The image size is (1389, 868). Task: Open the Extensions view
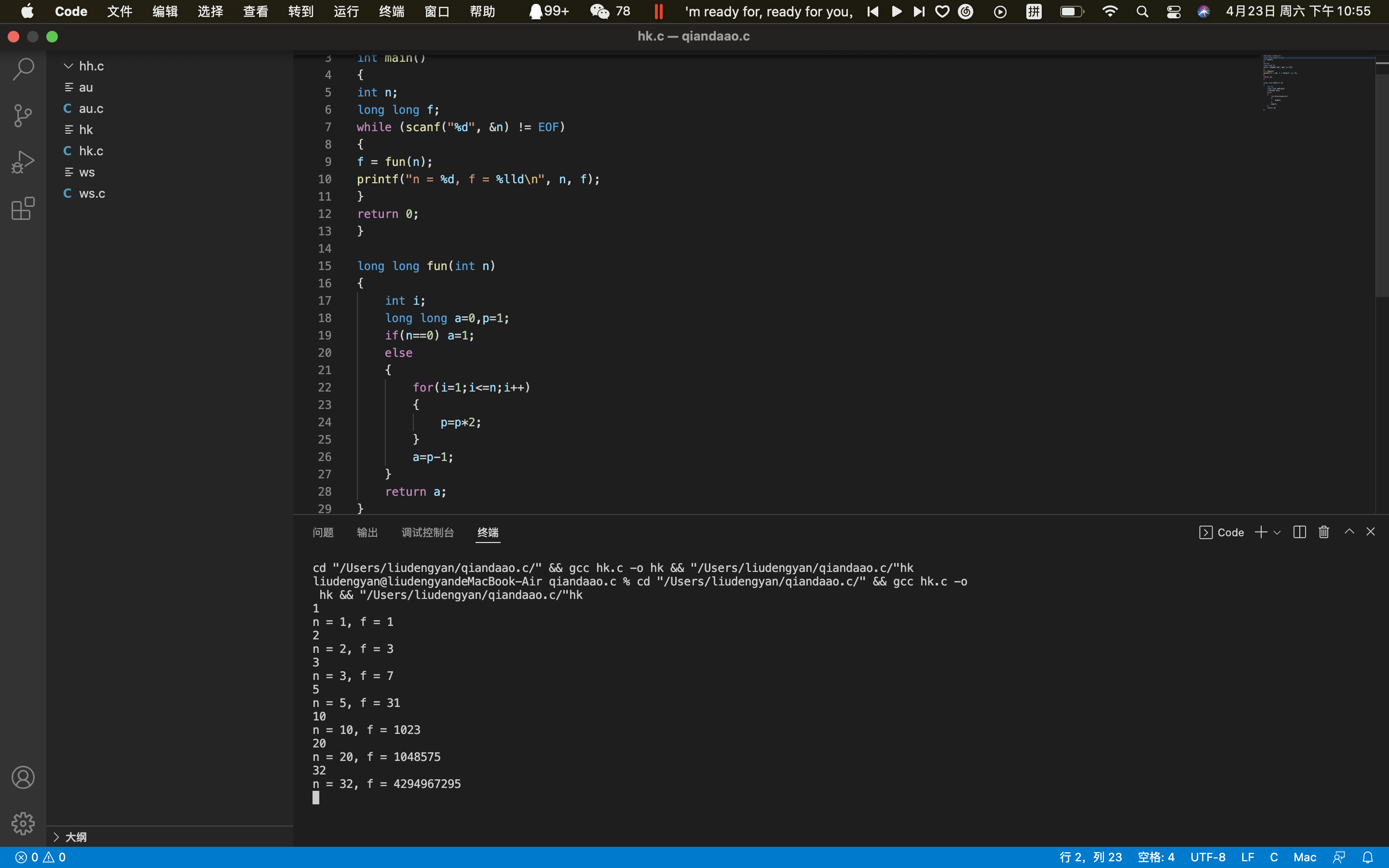point(23,208)
